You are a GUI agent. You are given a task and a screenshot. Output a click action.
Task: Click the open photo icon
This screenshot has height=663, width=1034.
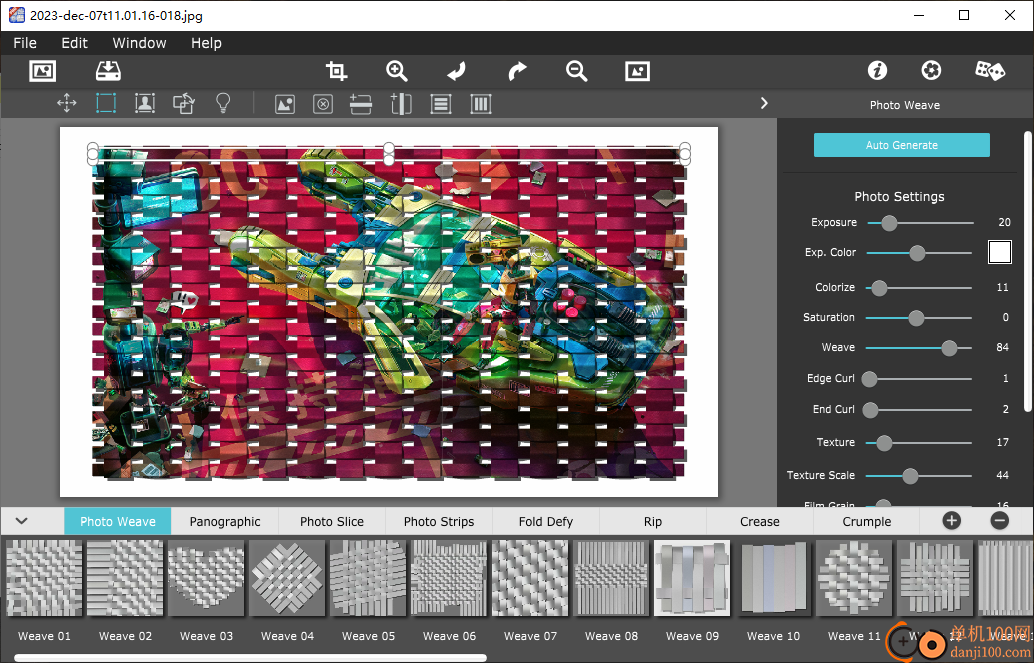(x=43, y=71)
